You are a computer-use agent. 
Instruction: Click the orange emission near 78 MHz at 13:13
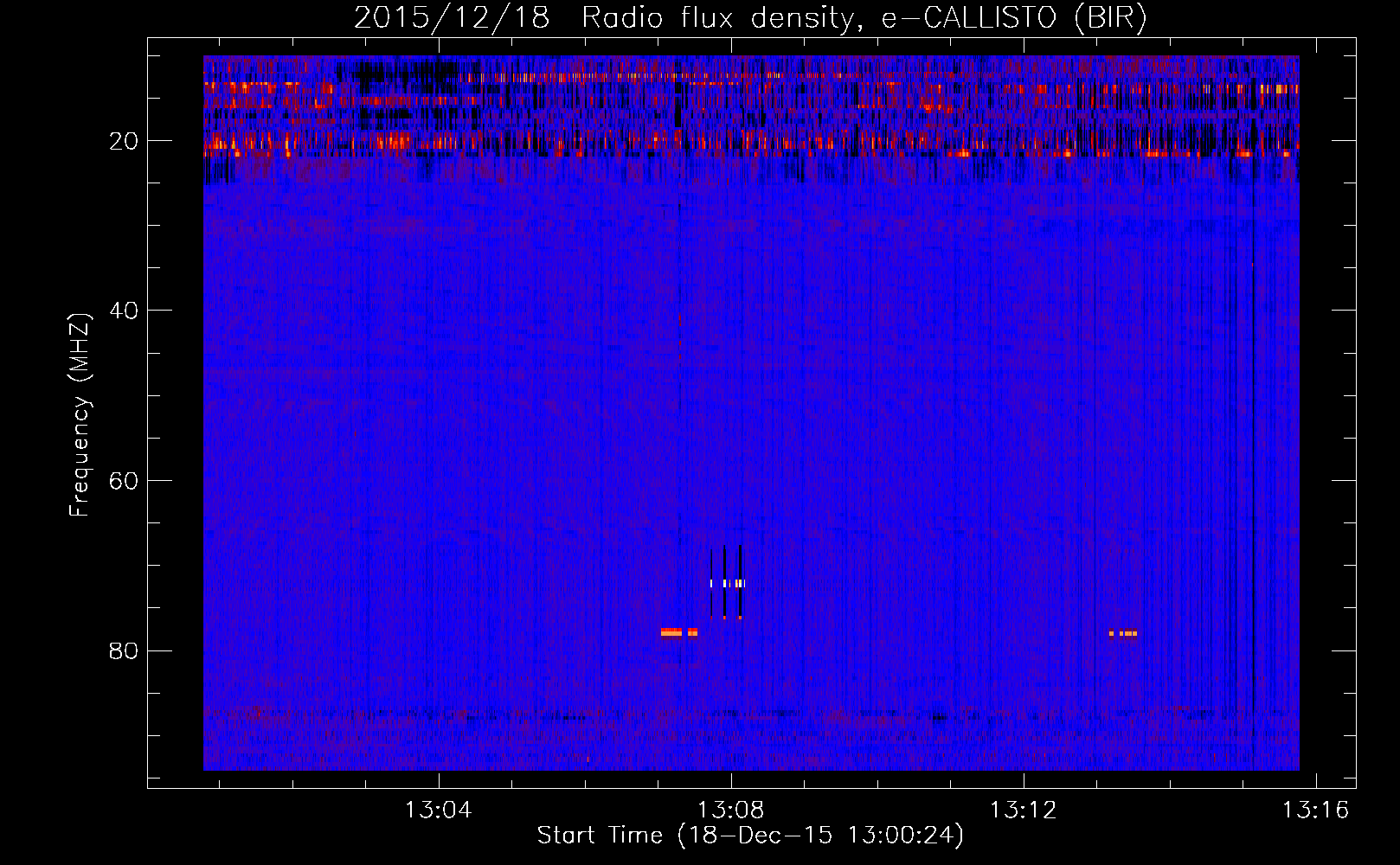[x=1123, y=633]
